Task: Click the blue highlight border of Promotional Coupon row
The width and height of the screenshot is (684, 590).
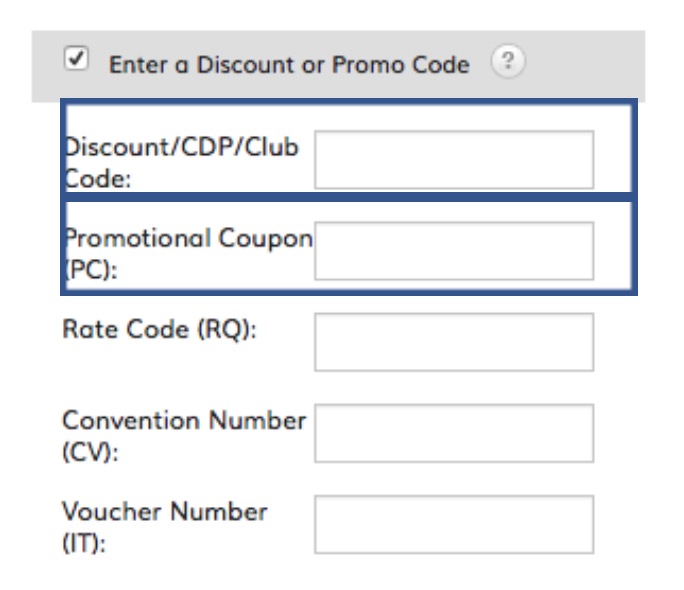Action: (349, 291)
